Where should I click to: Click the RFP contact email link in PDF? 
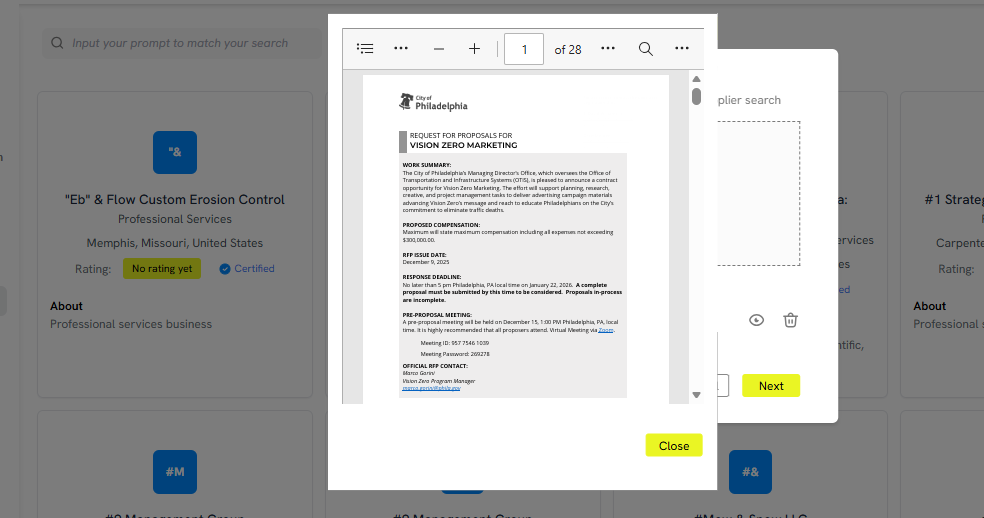431,389
